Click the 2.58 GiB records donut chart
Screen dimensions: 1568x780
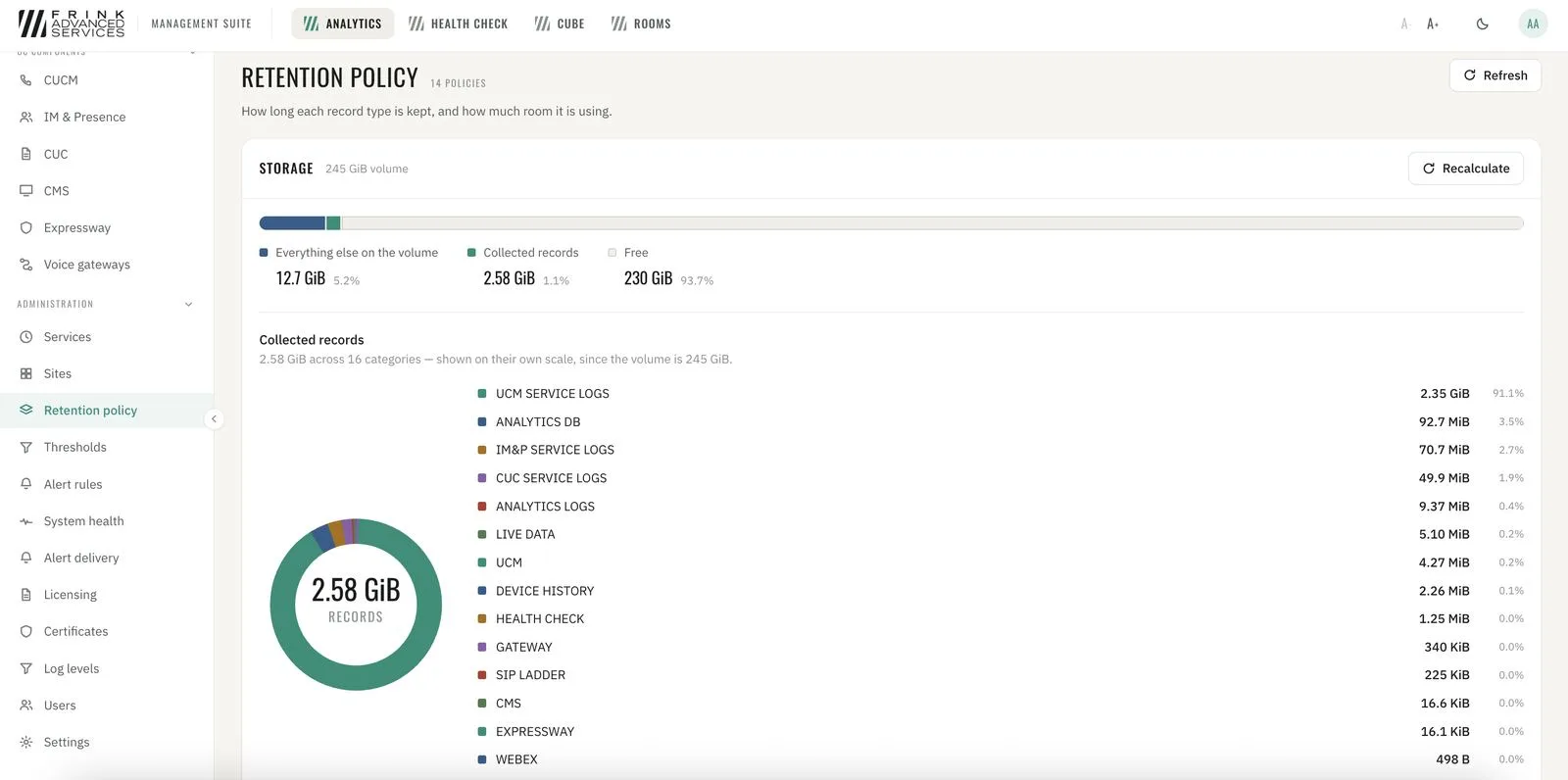356,605
